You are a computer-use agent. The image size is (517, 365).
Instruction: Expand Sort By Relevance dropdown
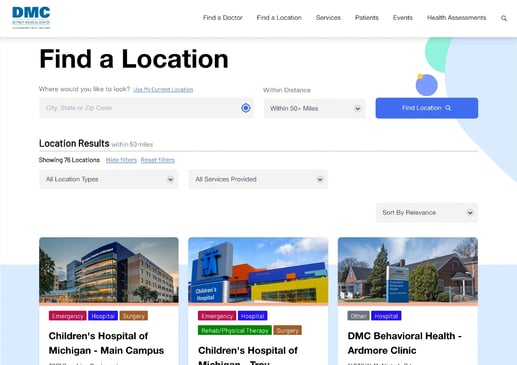427,213
